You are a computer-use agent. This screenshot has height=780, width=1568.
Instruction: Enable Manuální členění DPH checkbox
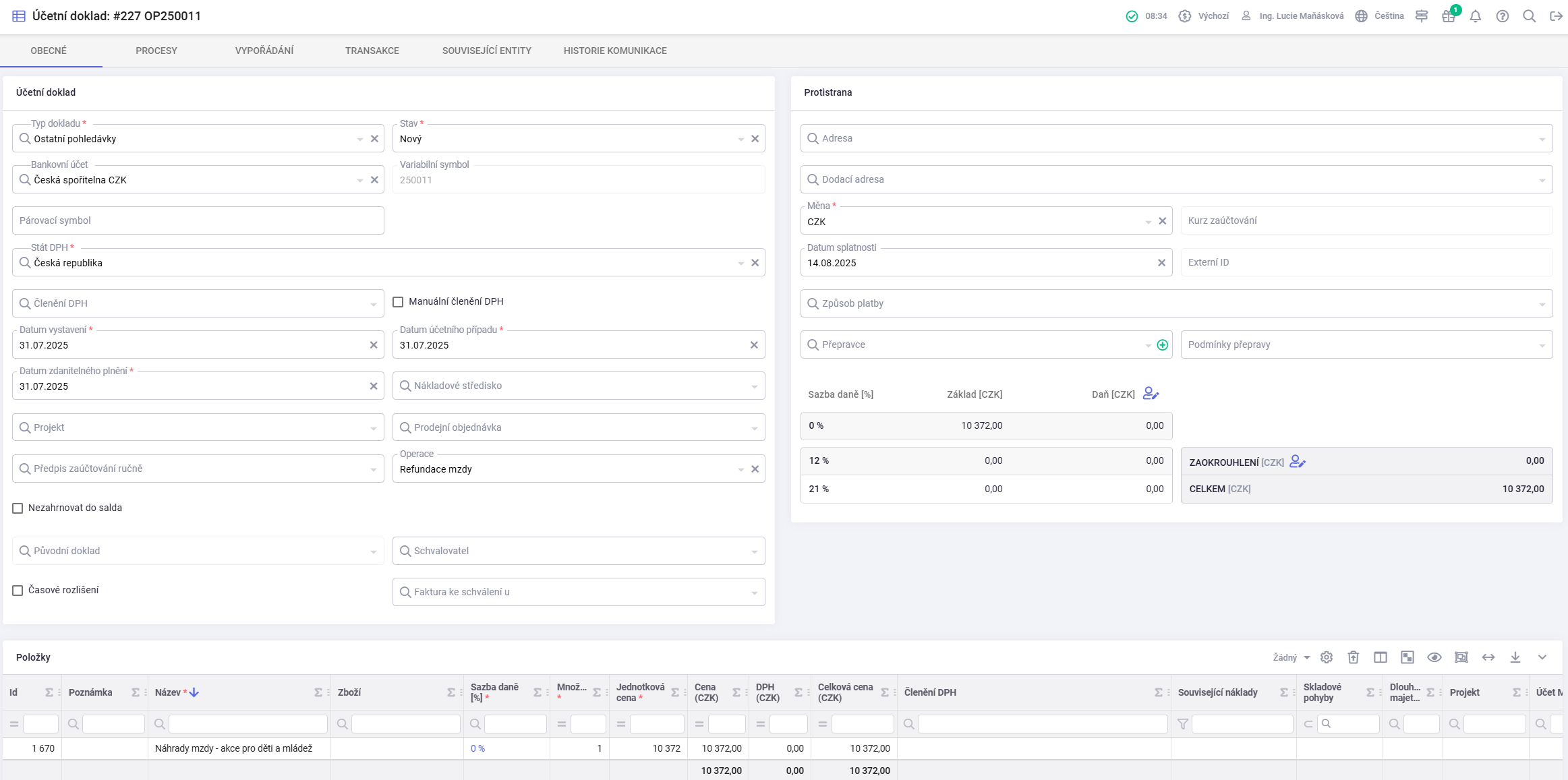398,302
